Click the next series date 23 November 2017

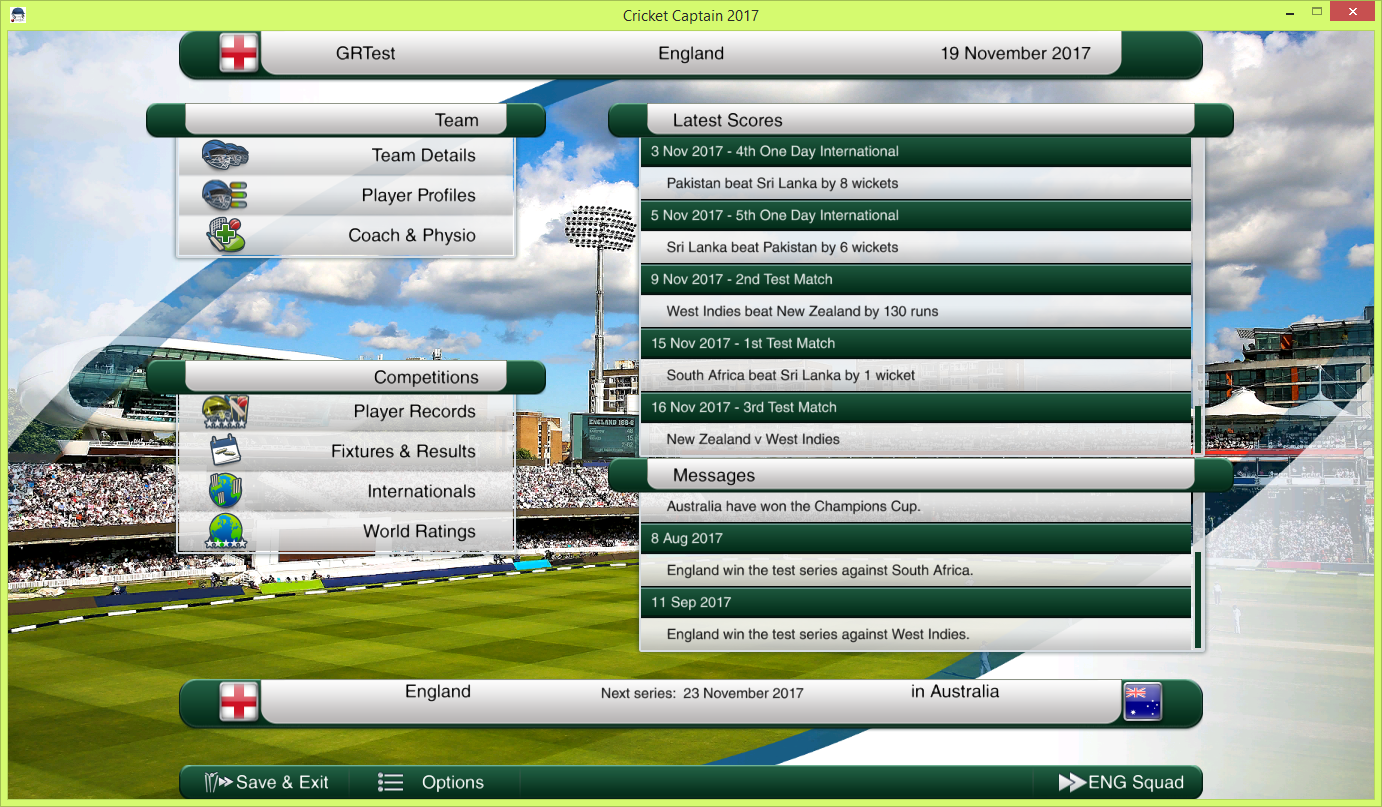pos(743,693)
